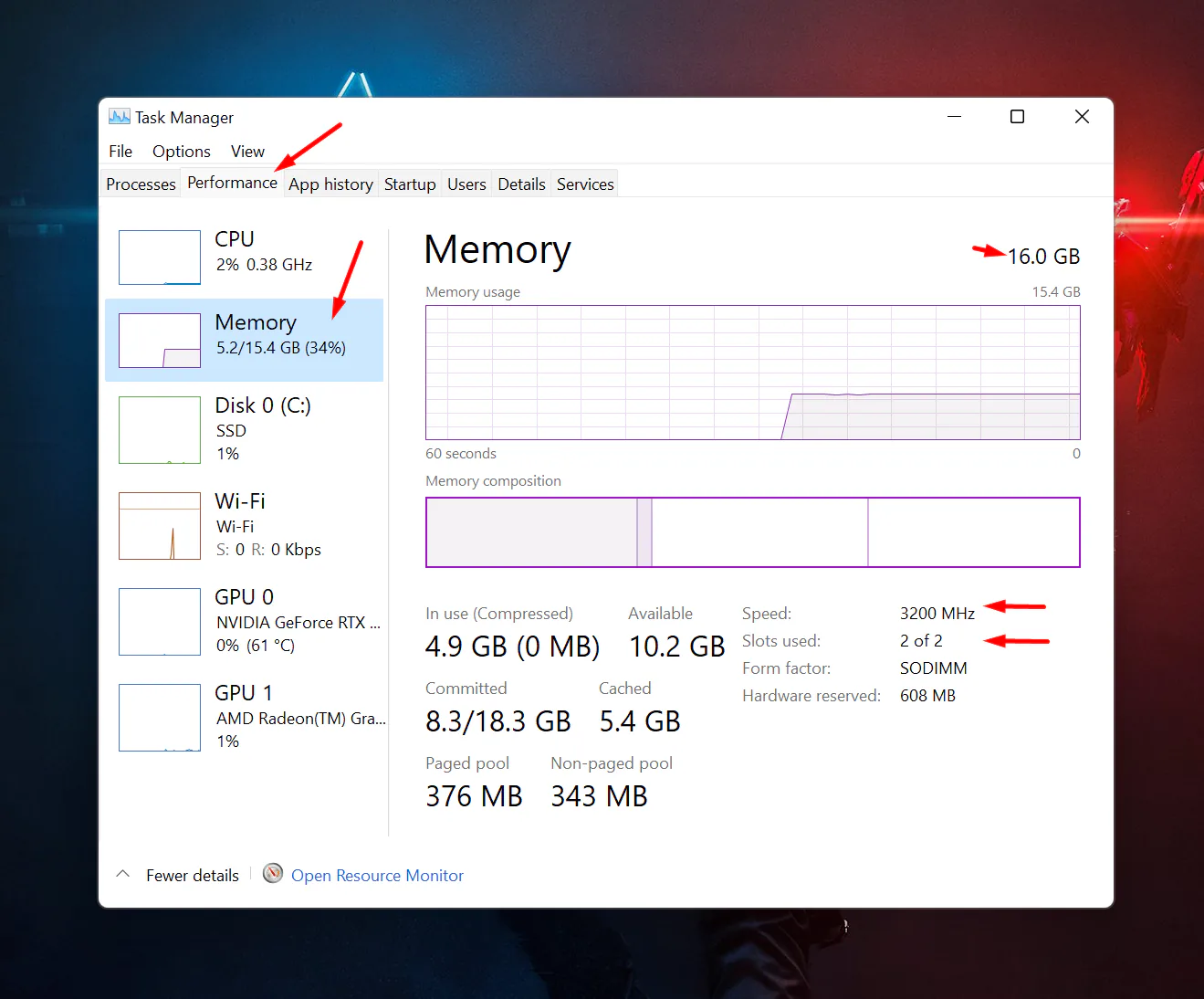
Task: Click the 60 seconds graph axis label
Action: [461, 454]
